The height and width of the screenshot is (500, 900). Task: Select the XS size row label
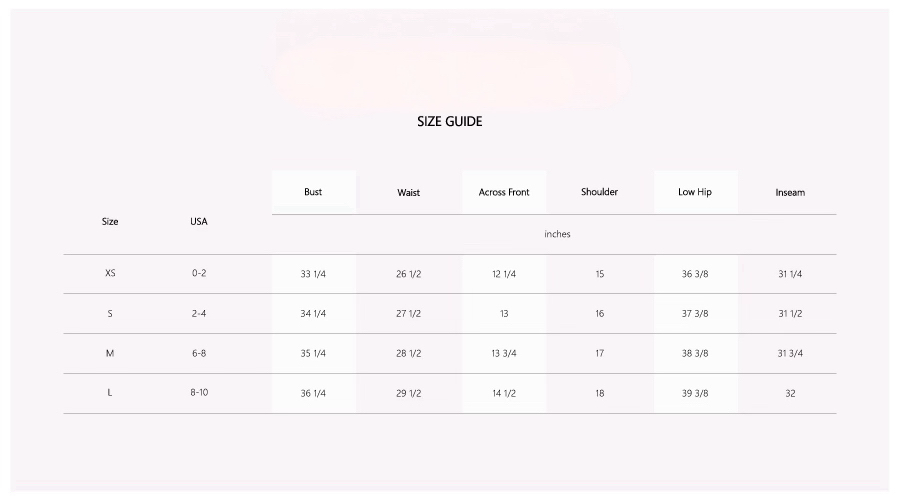click(110, 273)
